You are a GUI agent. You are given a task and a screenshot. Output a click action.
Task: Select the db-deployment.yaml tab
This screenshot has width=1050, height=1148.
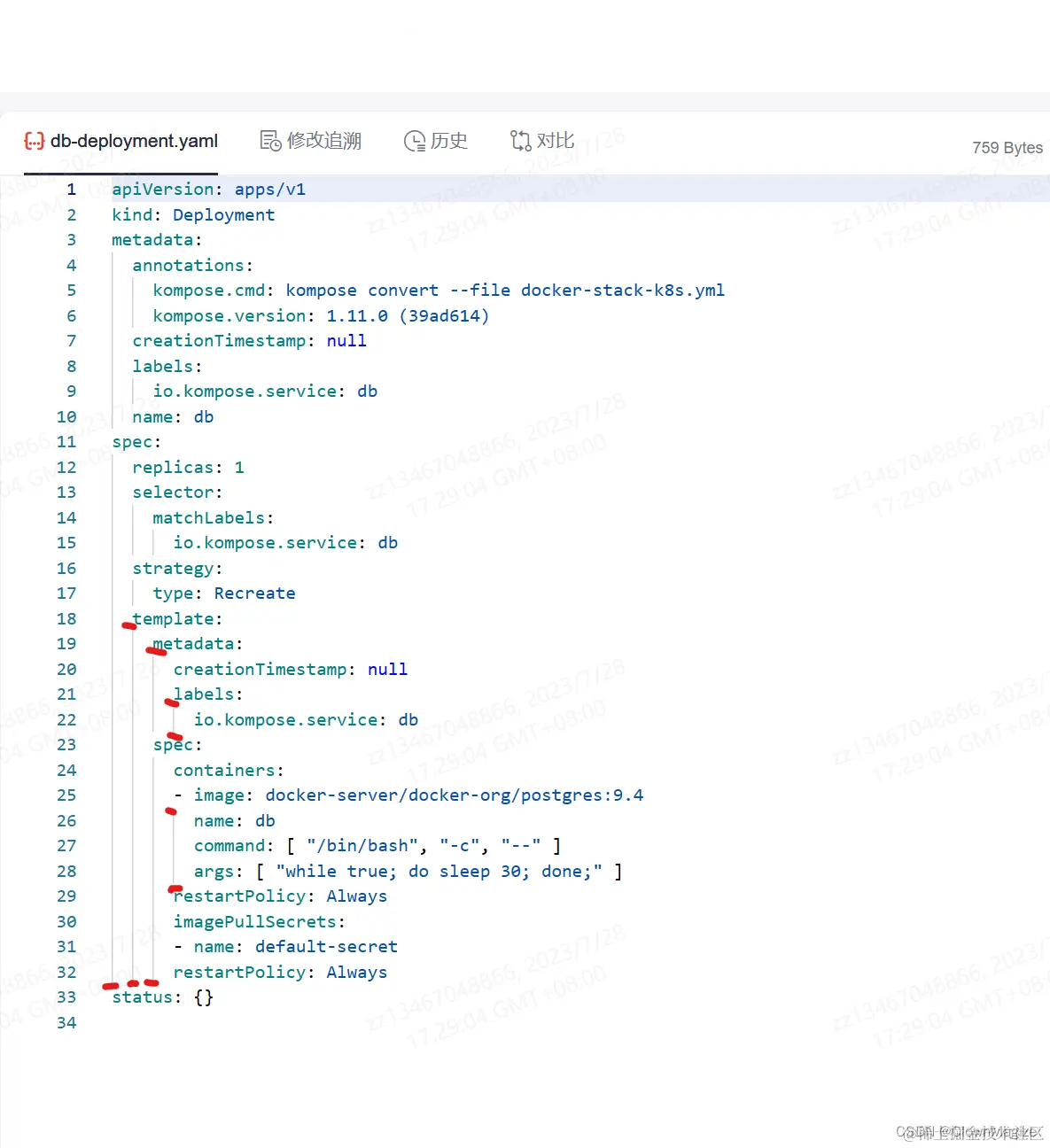coord(121,141)
